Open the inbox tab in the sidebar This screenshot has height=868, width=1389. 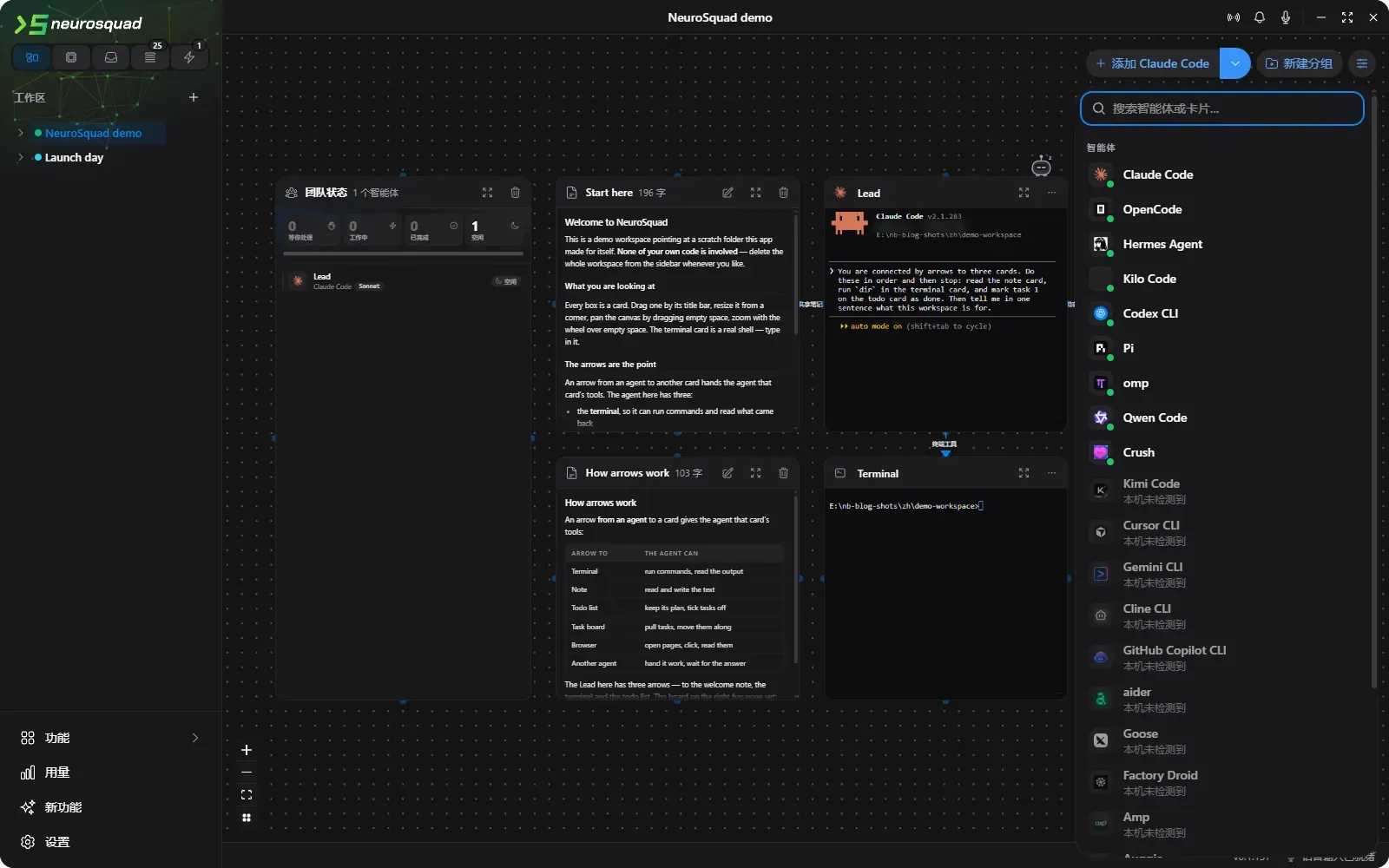click(x=111, y=57)
